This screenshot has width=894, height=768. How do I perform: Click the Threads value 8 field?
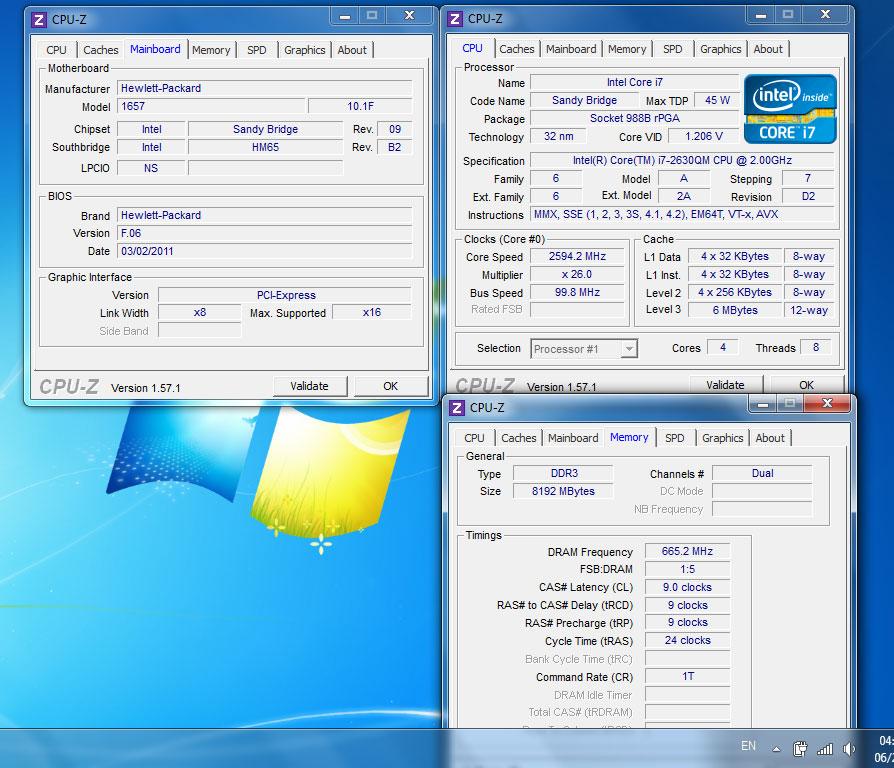tap(816, 347)
